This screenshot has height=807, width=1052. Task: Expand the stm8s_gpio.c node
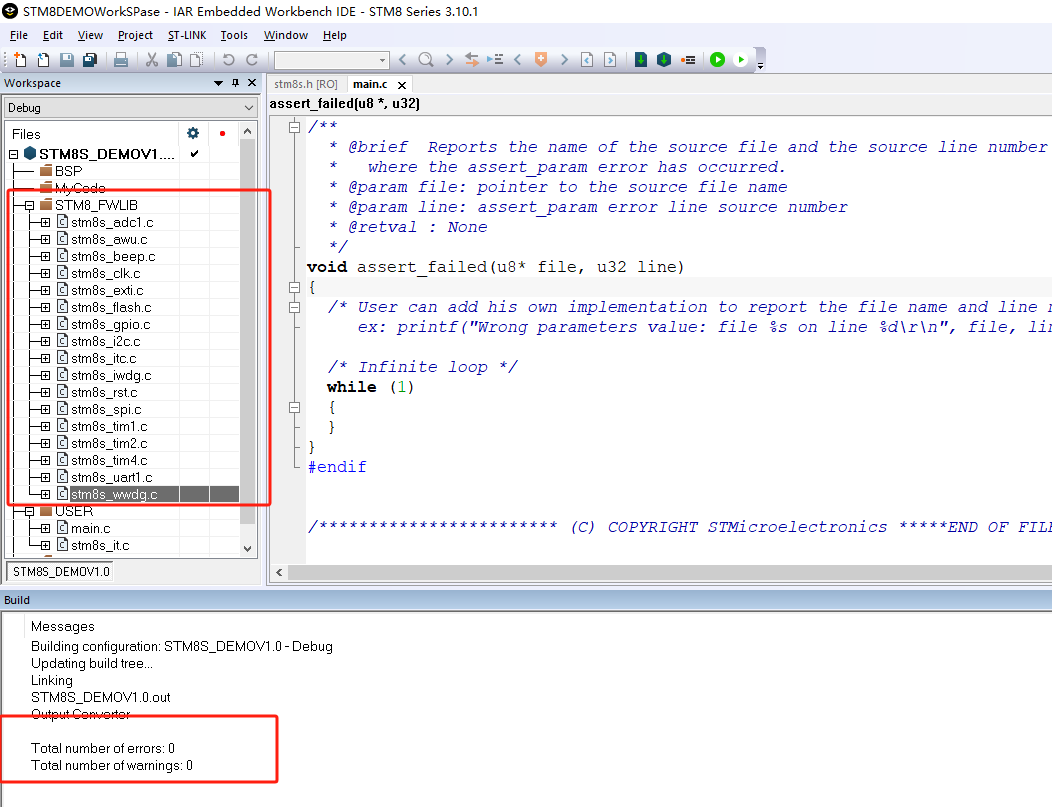45,325
